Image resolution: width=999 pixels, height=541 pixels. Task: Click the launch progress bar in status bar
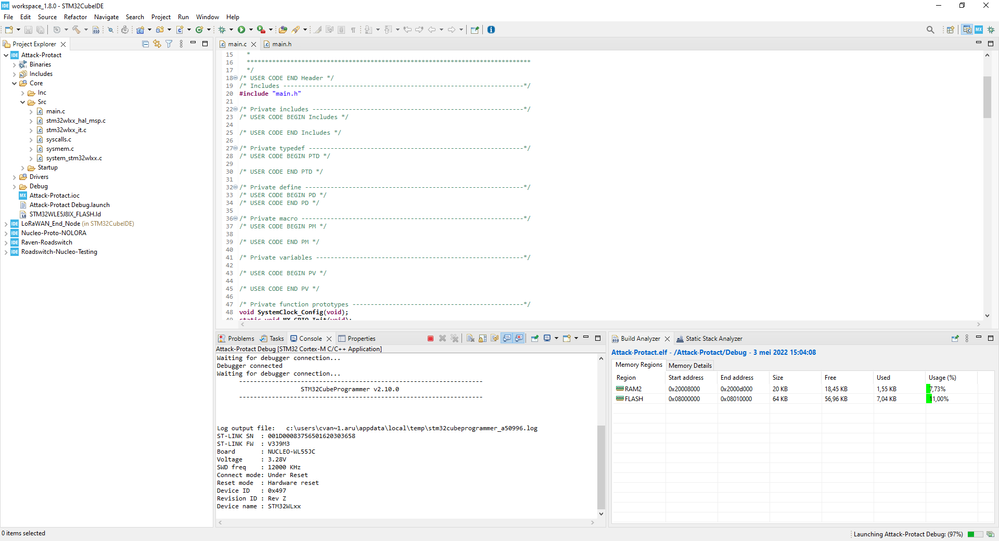[974, 534]
